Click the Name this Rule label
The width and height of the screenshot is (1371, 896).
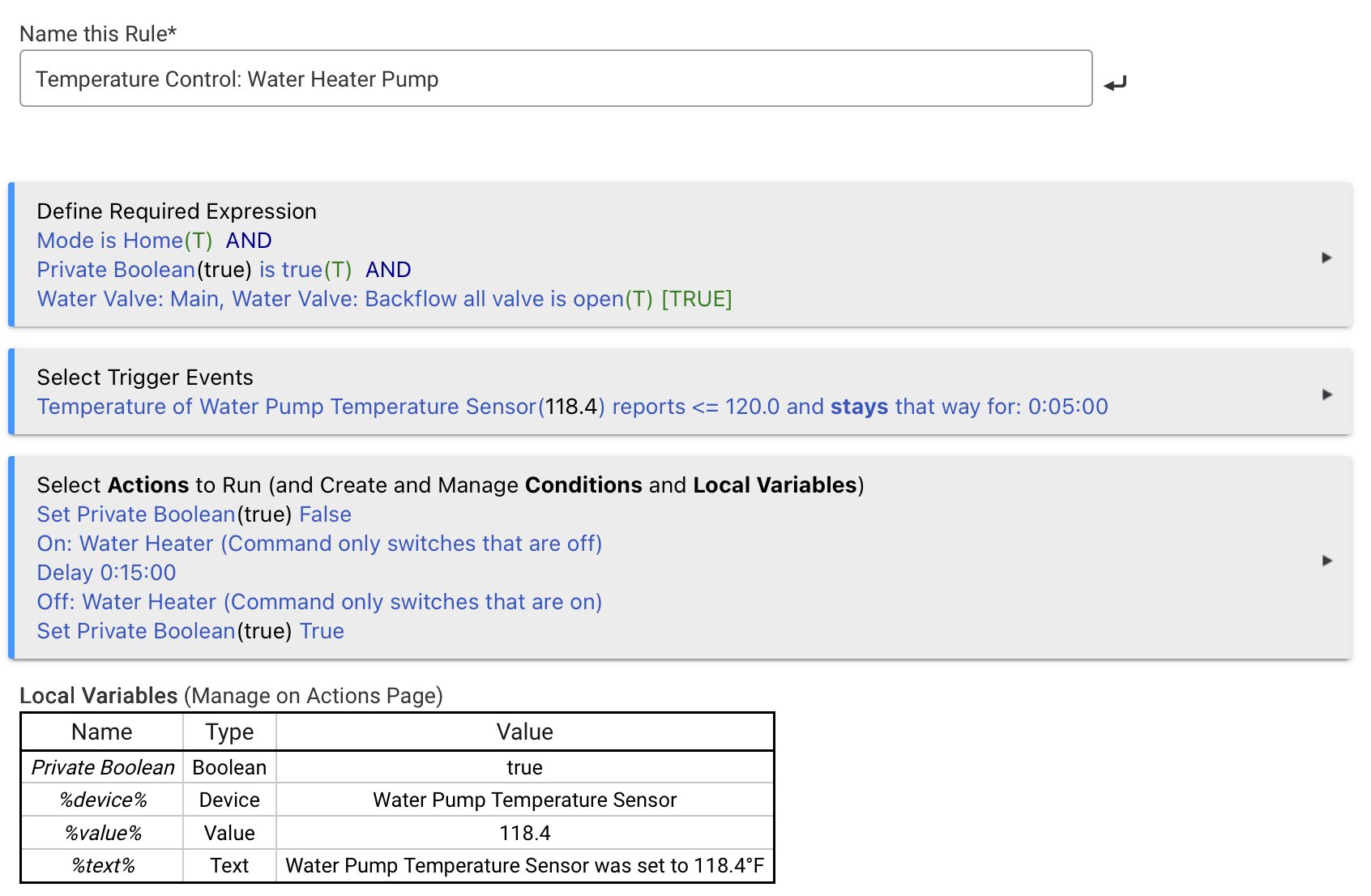point(98,34)
